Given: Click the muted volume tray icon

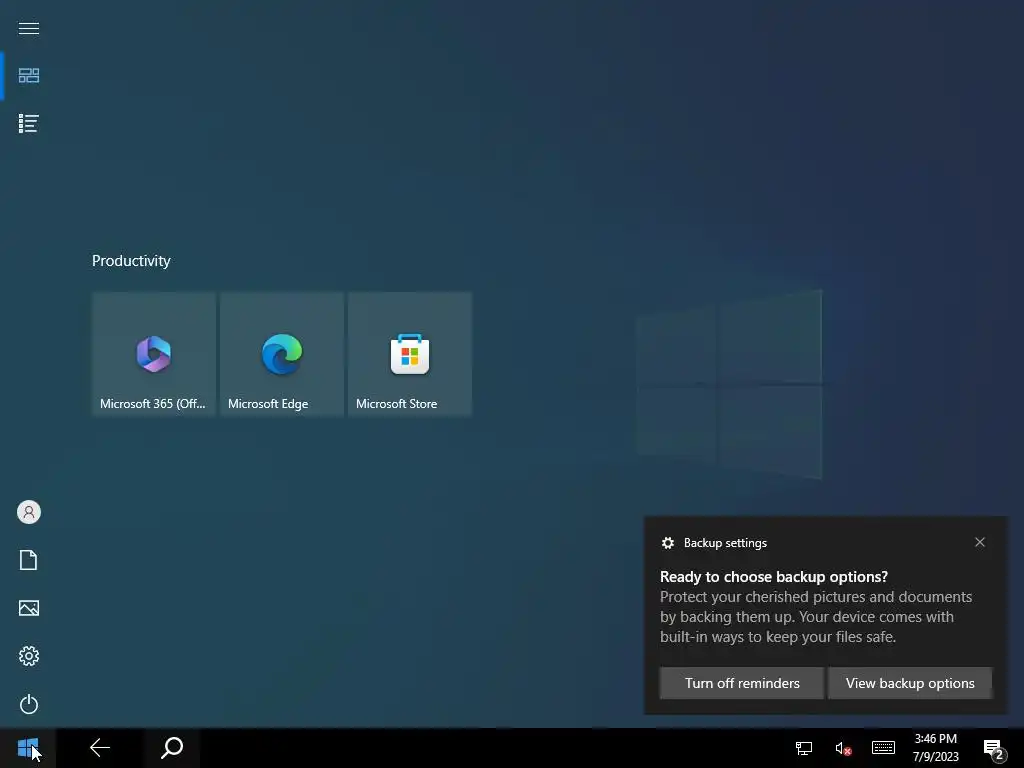Looking at the screenshot, I should coord(842,748).
